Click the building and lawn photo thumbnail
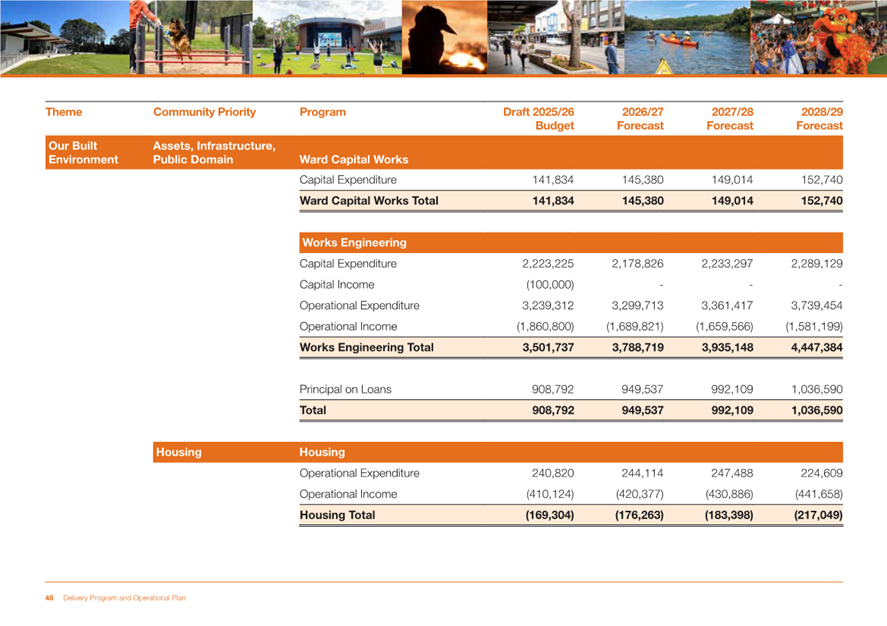Screen dimensions: 887x626 [64, 37]
